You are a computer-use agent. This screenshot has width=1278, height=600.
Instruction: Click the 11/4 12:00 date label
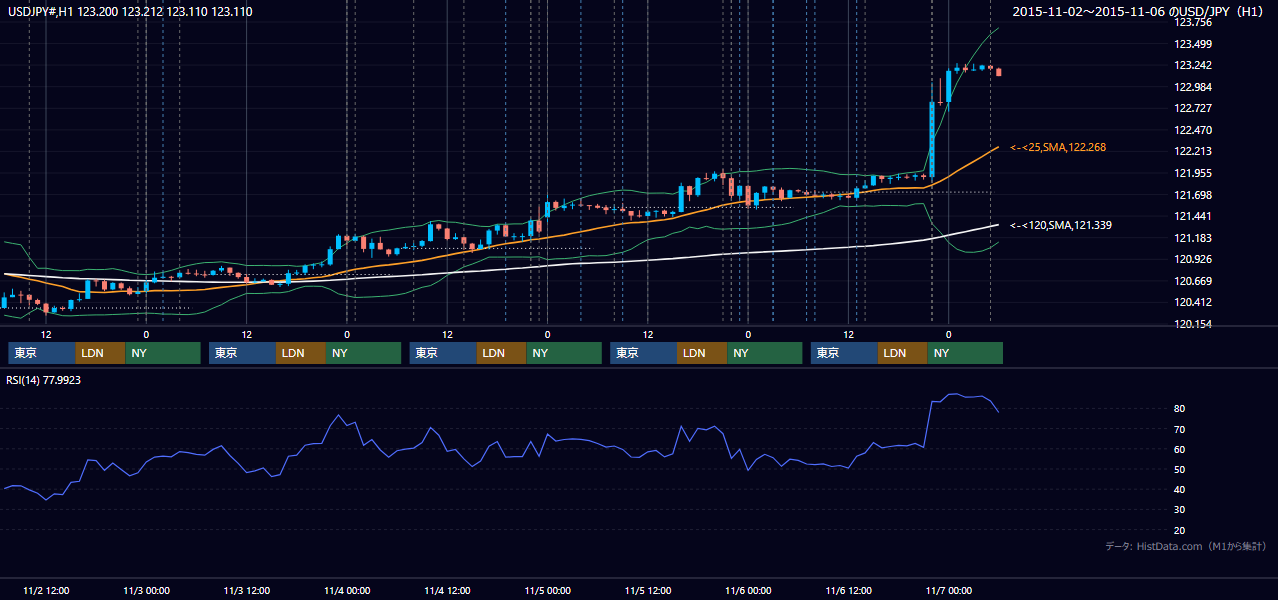pos(448,590)
